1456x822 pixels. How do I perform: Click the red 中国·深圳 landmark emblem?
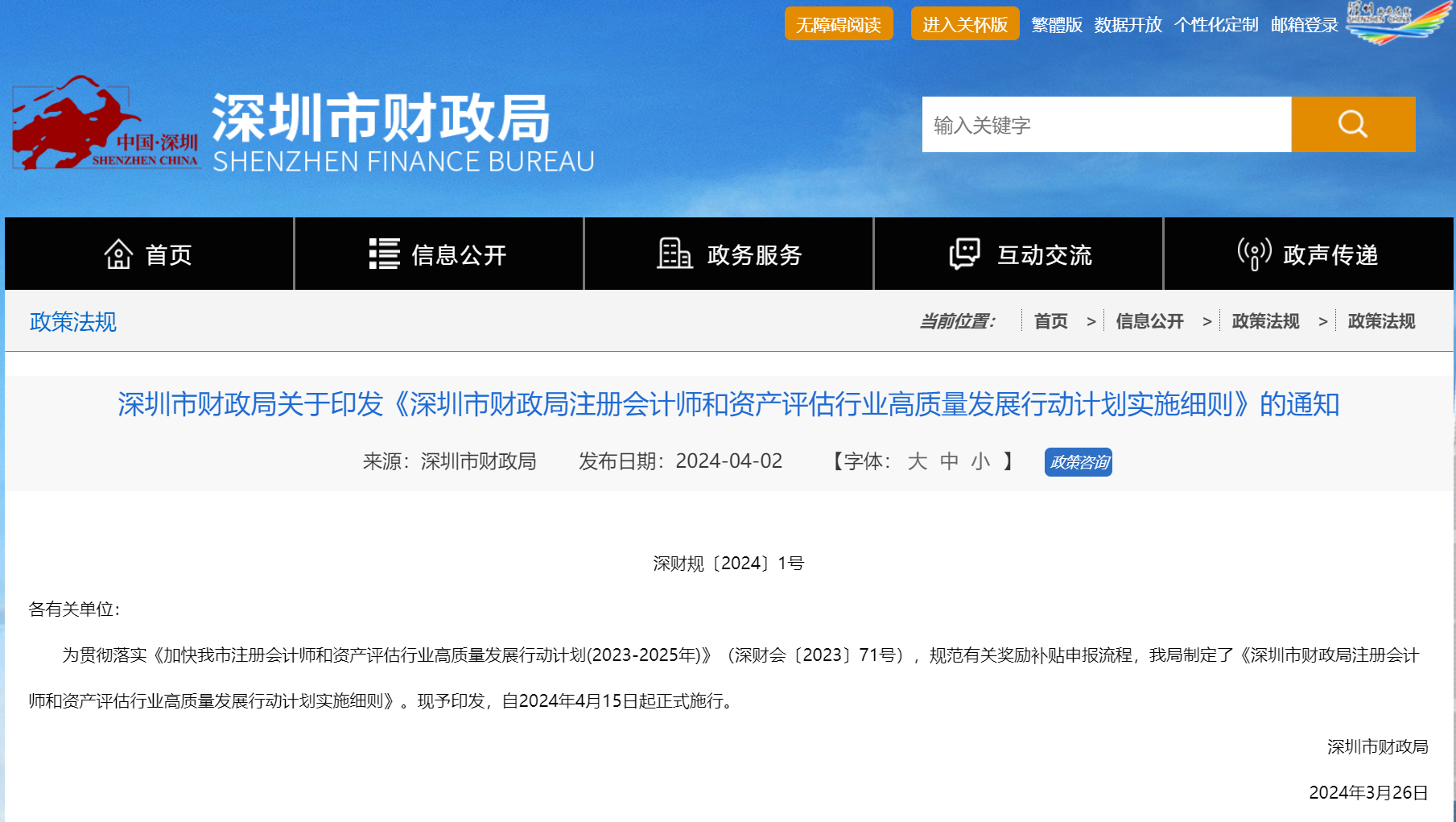[105, 125]
